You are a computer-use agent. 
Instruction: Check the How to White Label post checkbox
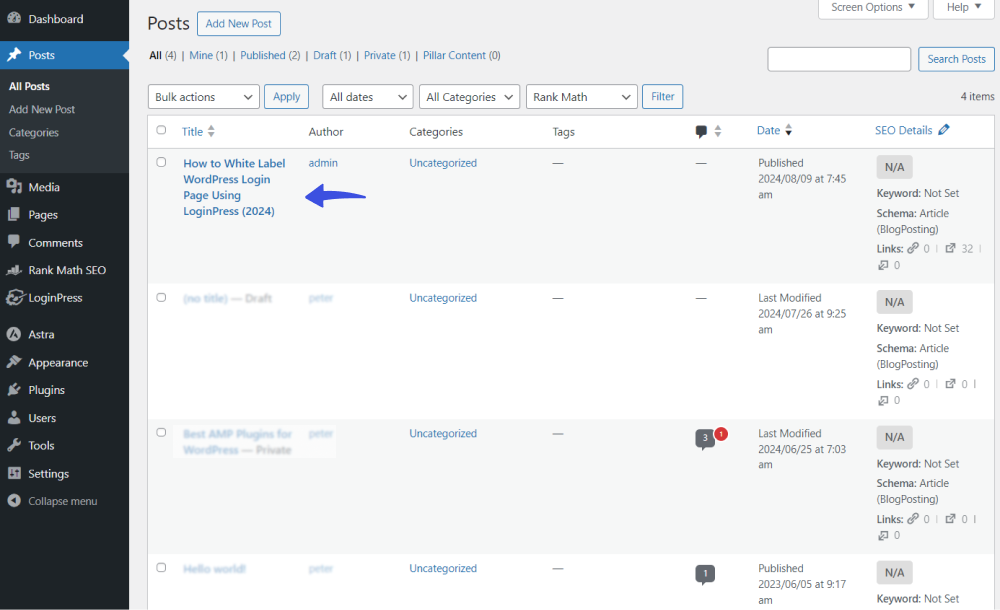161,162
